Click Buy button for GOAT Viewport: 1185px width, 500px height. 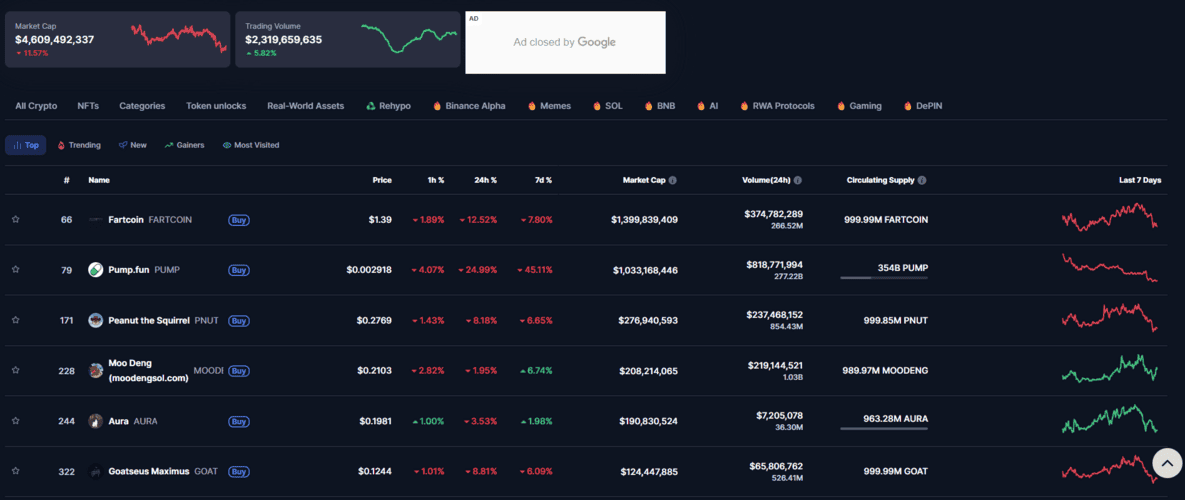click(x=239, y=471)
